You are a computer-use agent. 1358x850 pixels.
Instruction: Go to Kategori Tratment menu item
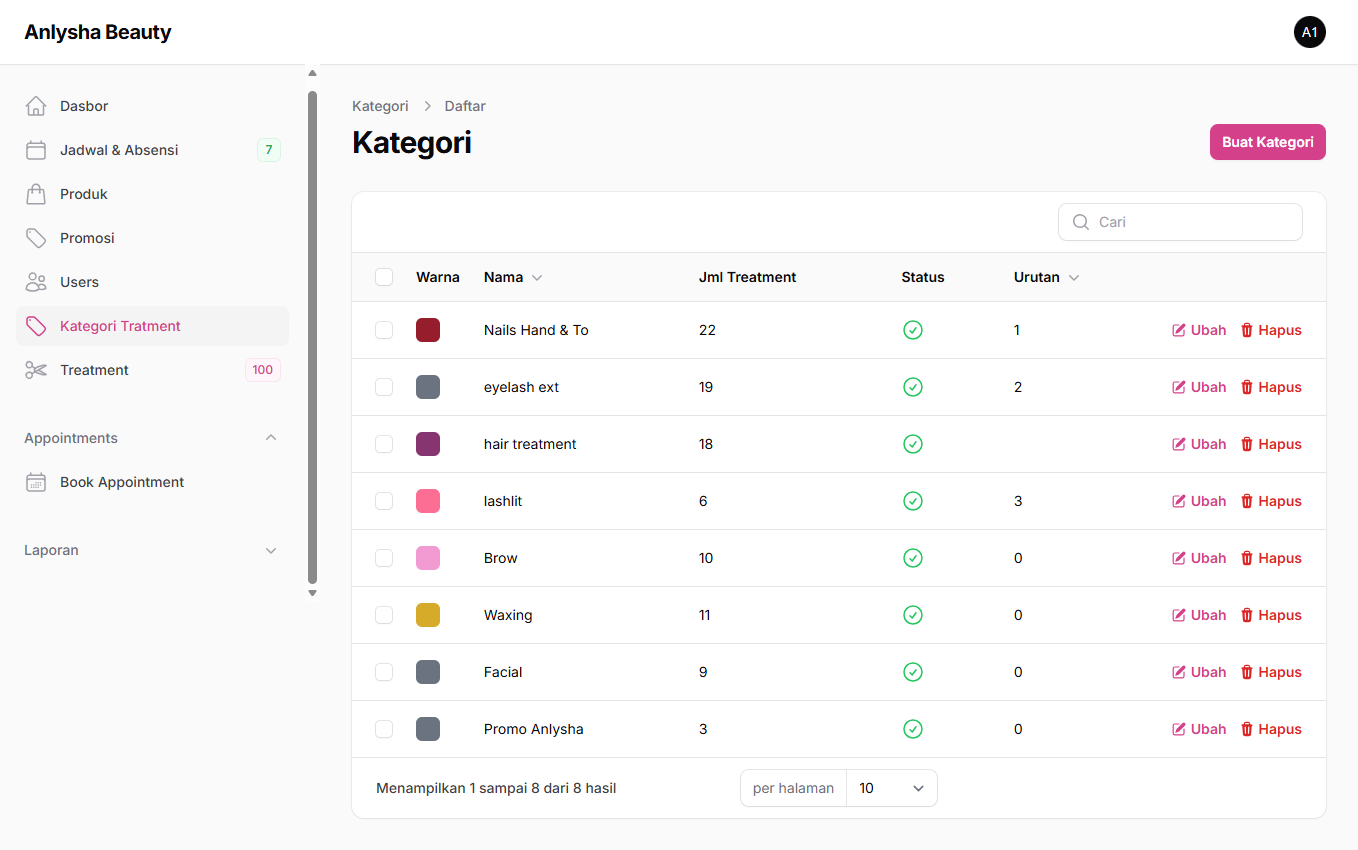120,326
